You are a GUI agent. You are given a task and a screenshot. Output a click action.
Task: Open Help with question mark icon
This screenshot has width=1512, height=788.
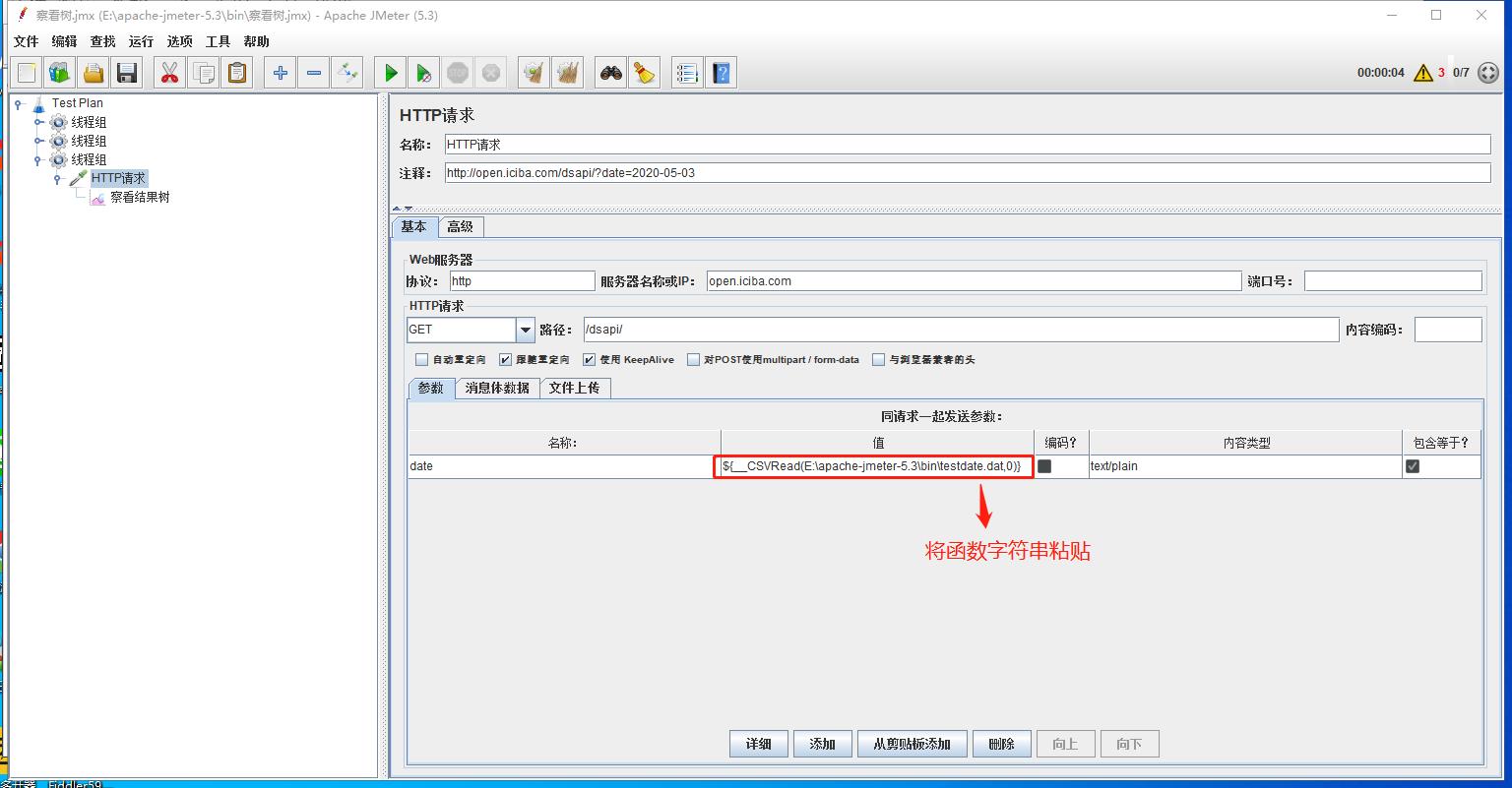click(x=722, y=73)
